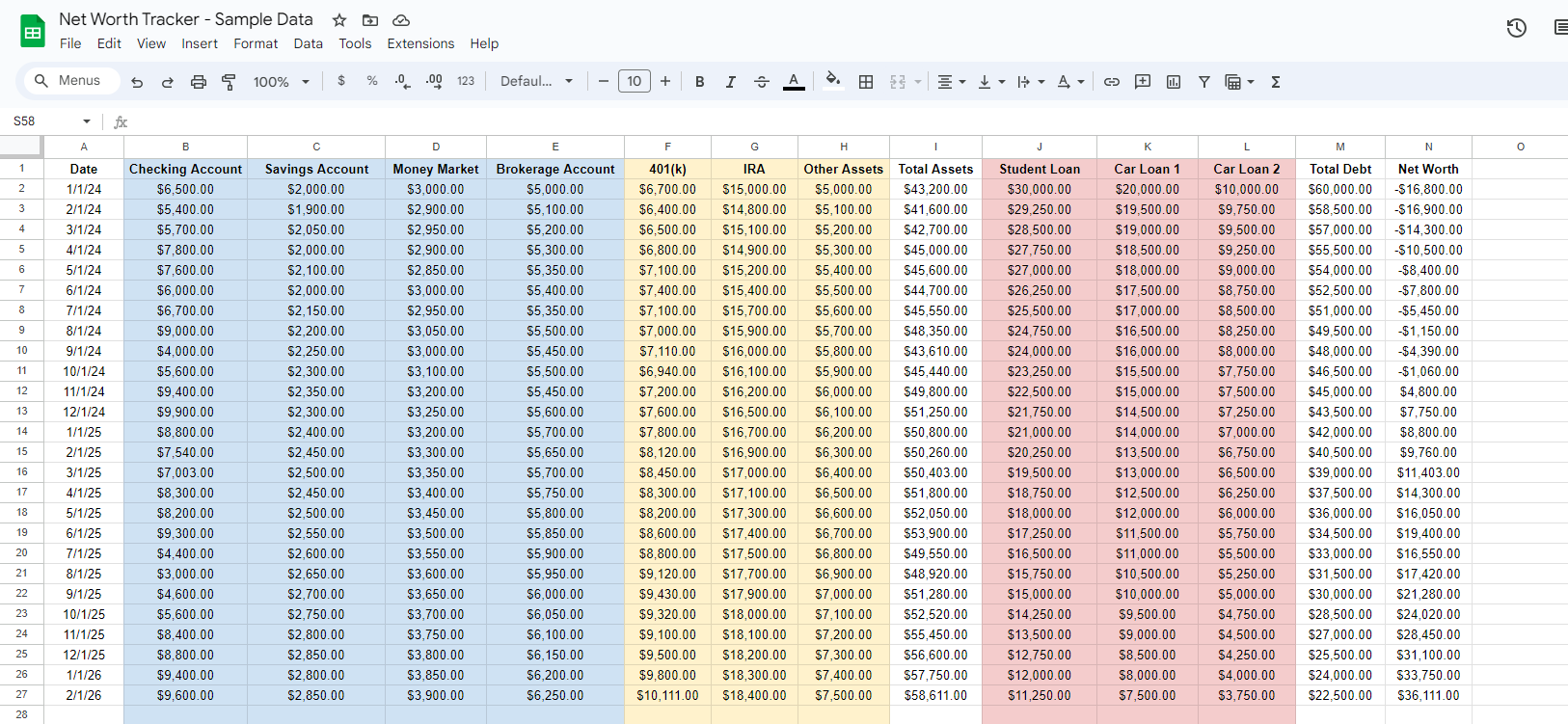Viewport: 1568px width, 724px height.
Task: Open text wrapping dropdown
Action: click(x=1031, y=82)
